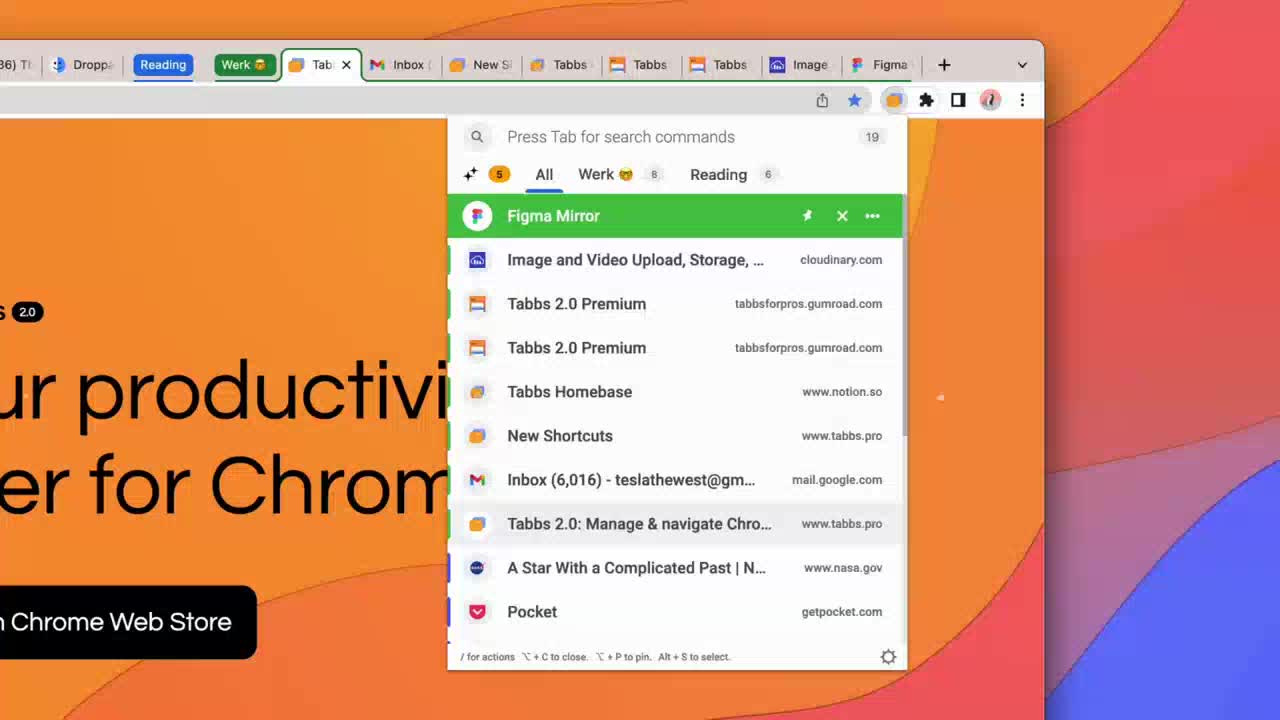This screenshot has width=1280, height=720.
Task: Click the Pocket icon in the list
Action: [x=477, y=612]
